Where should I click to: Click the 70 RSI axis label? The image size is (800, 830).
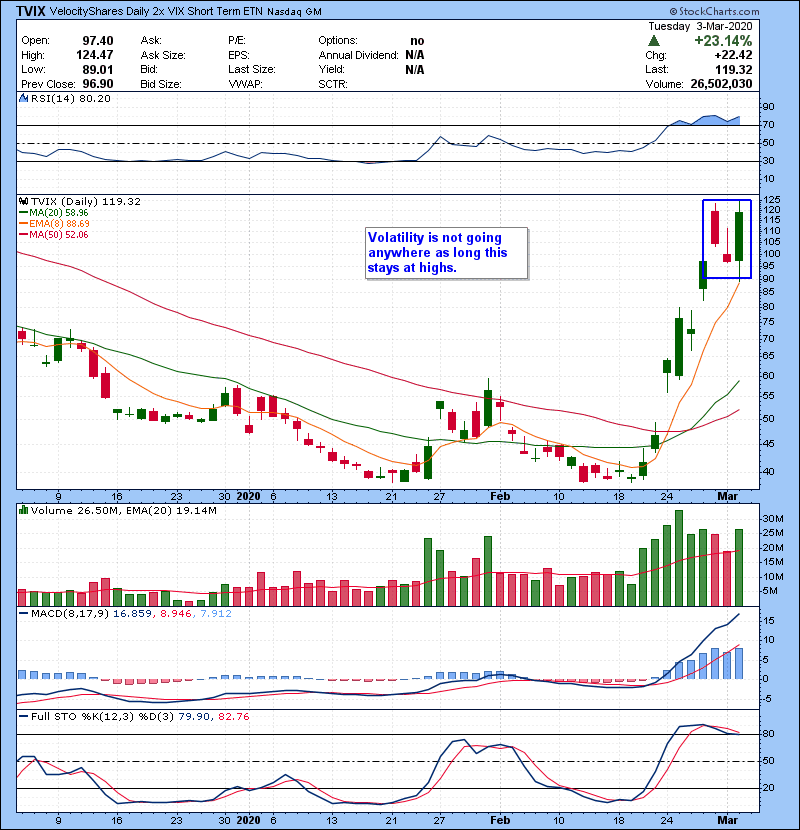(769, 125)
